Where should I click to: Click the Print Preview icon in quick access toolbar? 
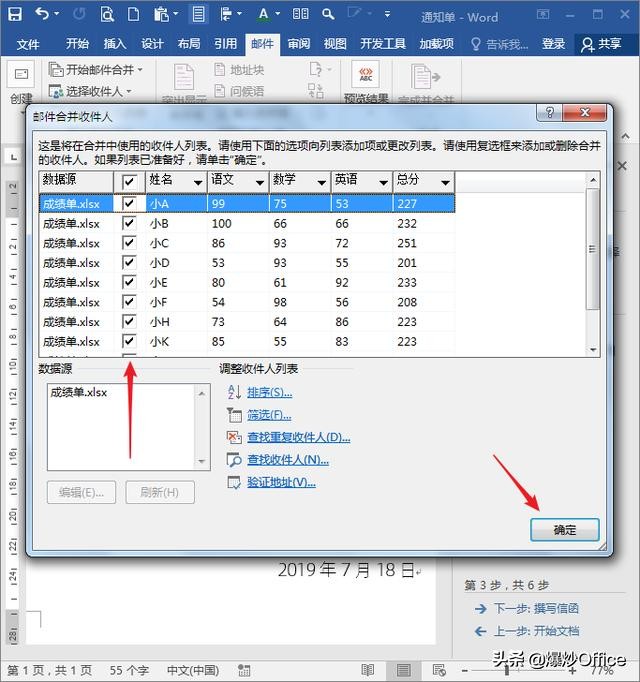click(x=107, y=14)
